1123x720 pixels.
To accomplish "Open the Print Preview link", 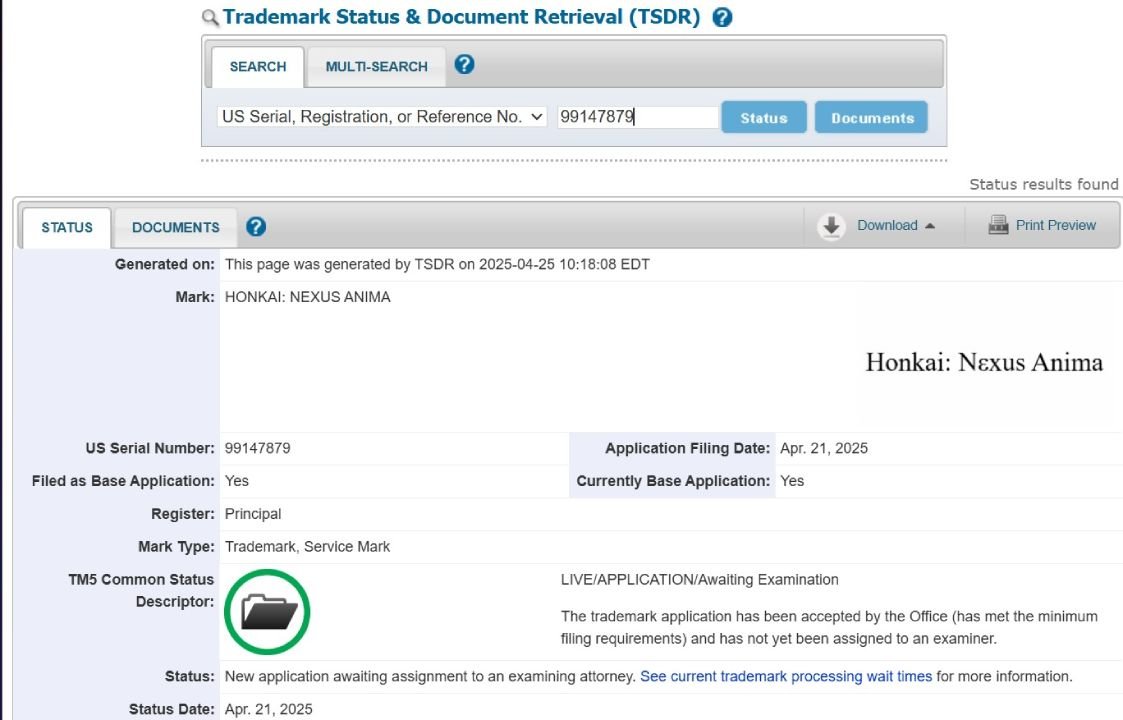I will pos(1056,225).
